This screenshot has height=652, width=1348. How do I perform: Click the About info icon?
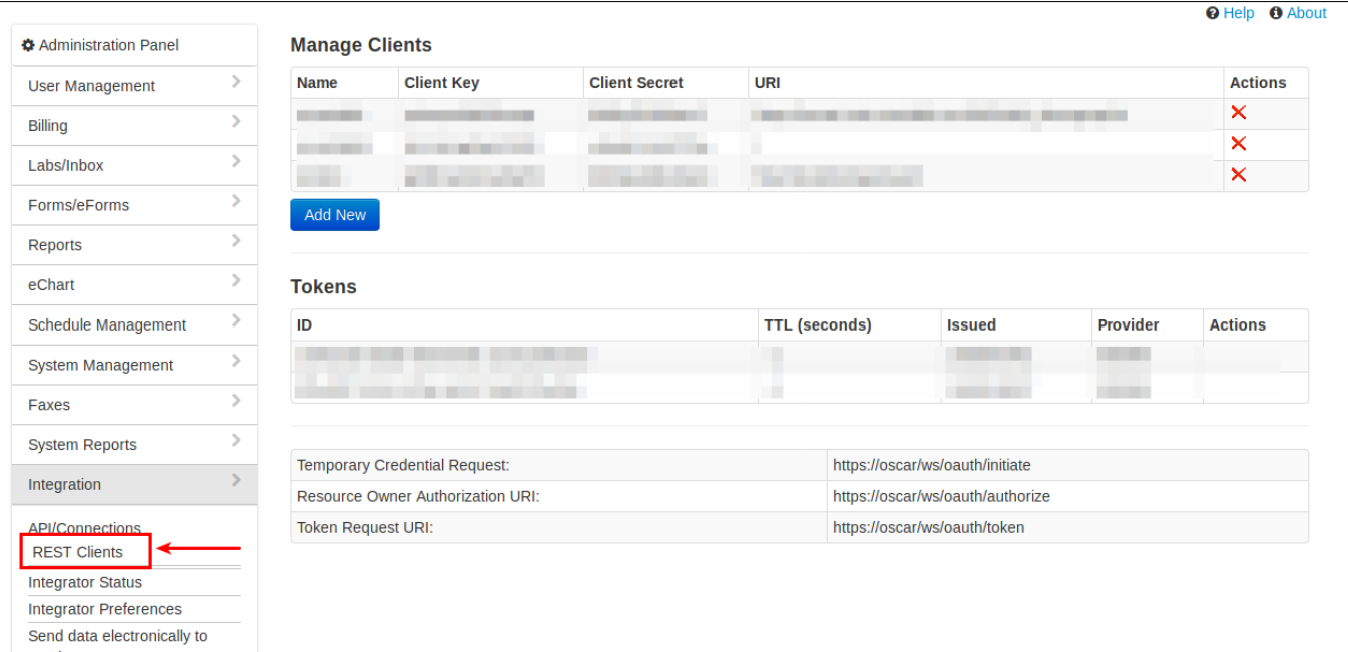[1275, 13]
